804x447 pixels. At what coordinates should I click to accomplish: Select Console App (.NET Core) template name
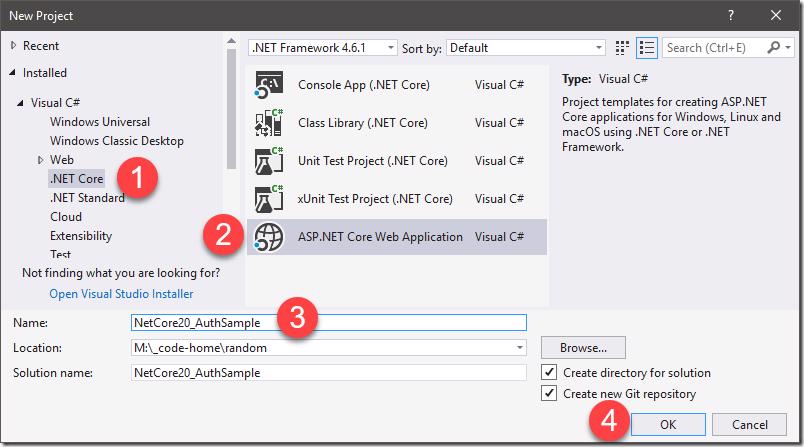[x=364, y=85]
